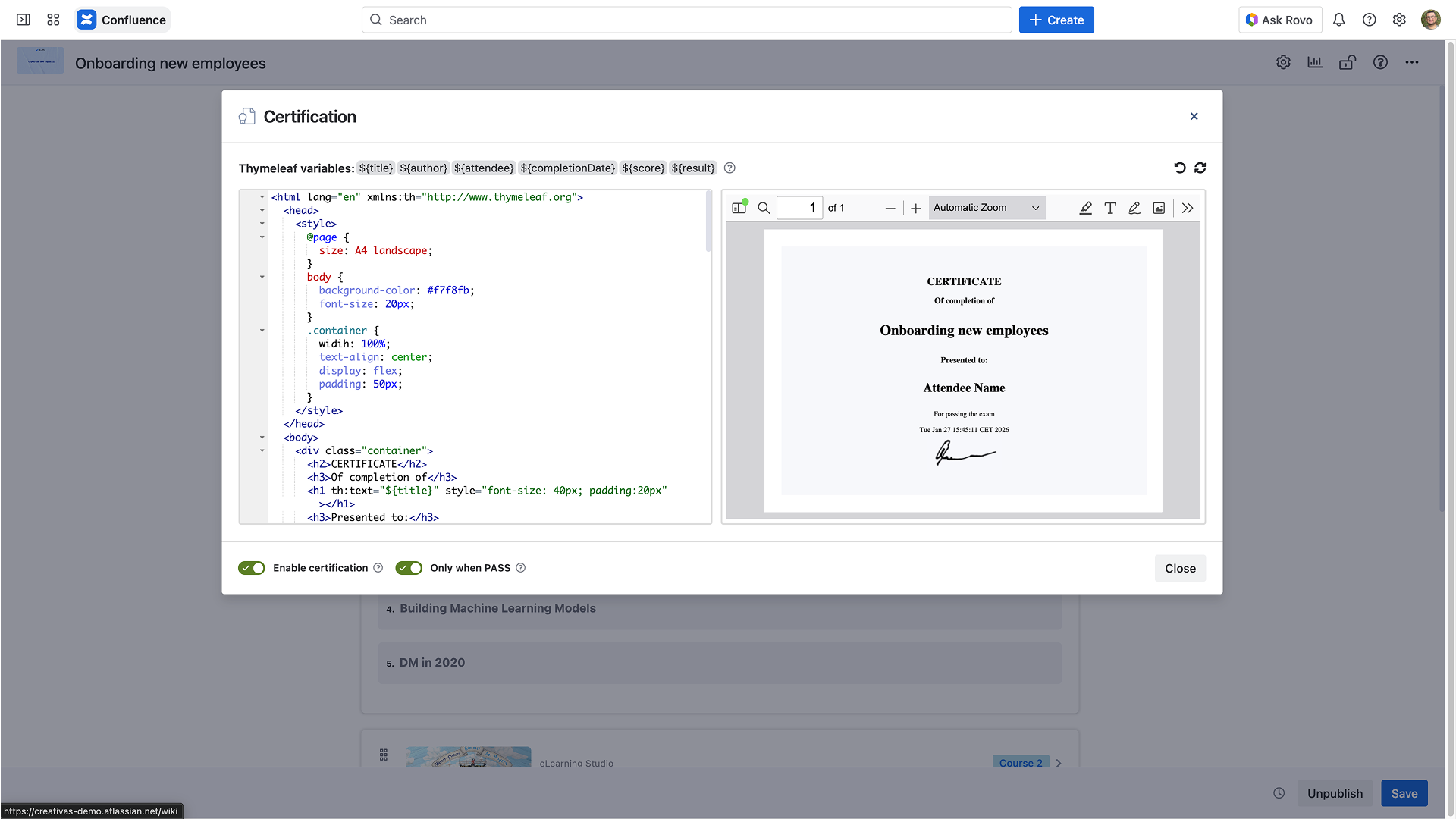Expand PDF toolbar more tools chevrons
Image resolution: width=1456 pixels, height=819 pixels.
(x=1188, y=208)
